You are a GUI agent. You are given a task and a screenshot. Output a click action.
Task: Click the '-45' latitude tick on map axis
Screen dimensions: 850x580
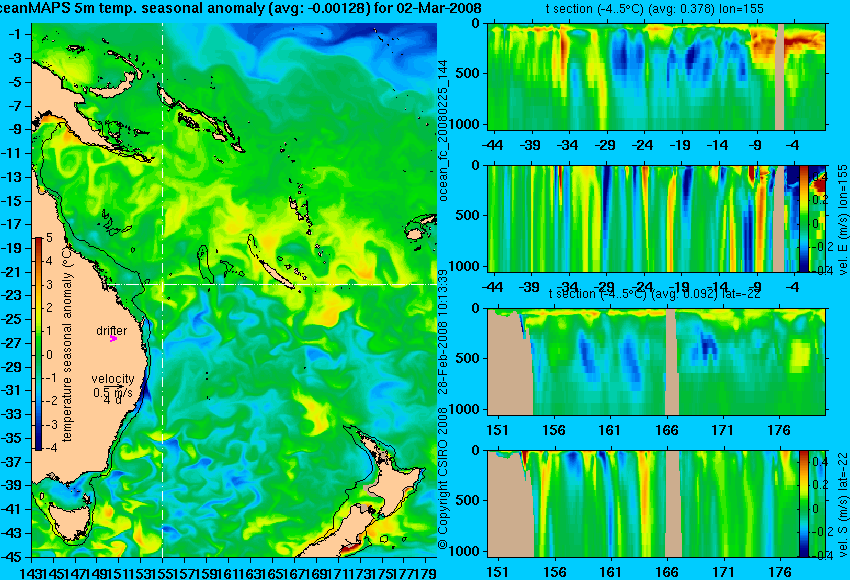click(x=12, y=557)
